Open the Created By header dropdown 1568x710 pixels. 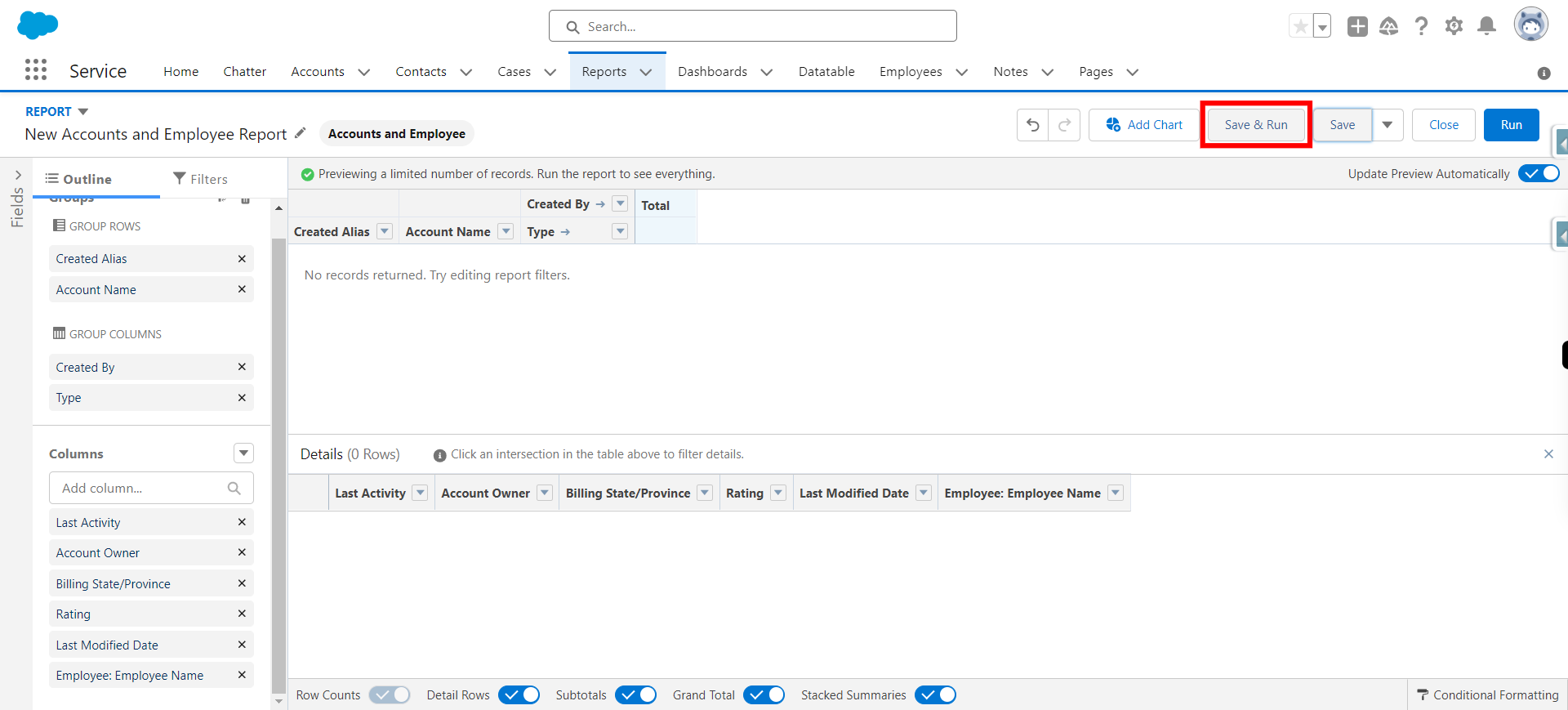pos(620,203)
